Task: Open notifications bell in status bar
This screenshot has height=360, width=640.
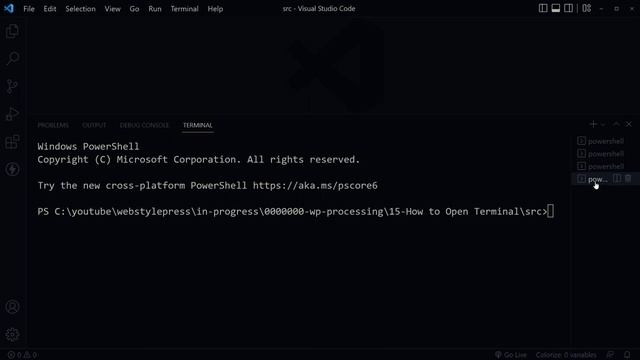Action: click(627, 355)
